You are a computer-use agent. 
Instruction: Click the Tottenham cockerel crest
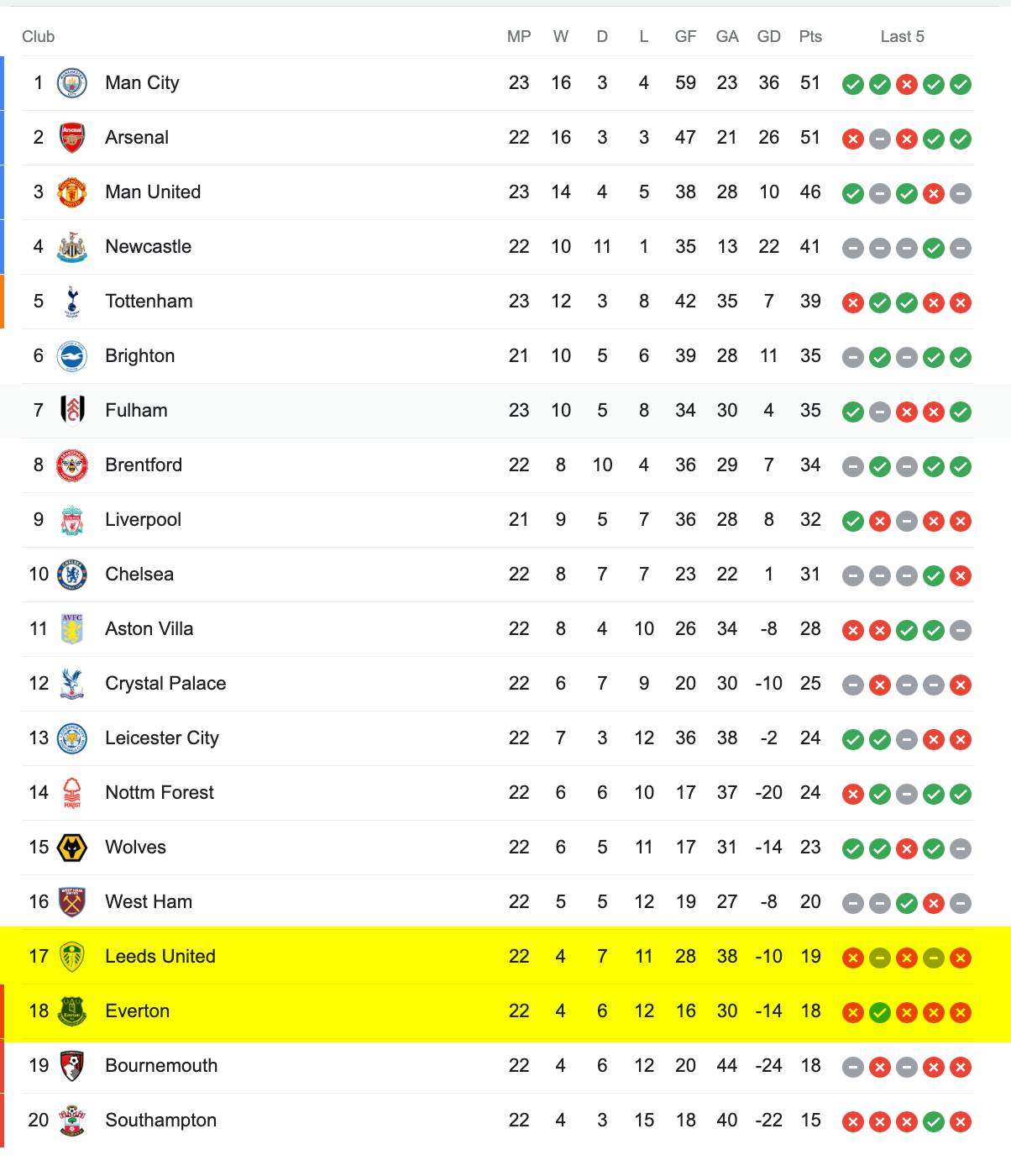(x=72, y=302)
